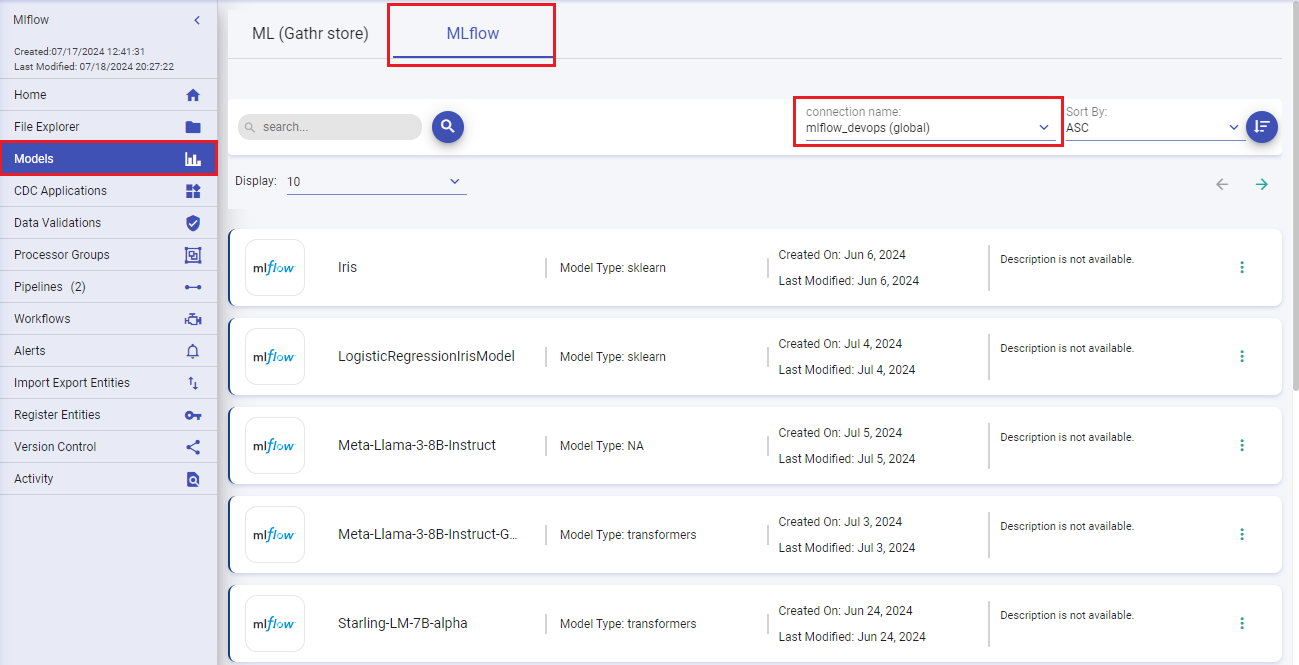Click the Iris model name
Viewport: 1299px width, 665px height.
click(x=348, y=268)
